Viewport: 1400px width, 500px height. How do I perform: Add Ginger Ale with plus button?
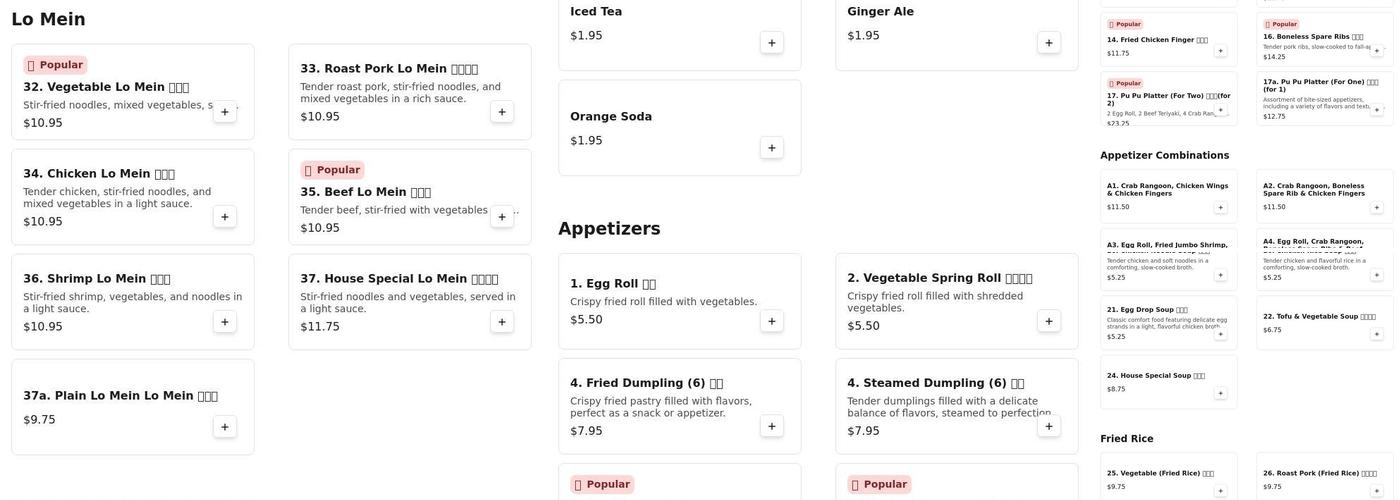(1049, 43)
